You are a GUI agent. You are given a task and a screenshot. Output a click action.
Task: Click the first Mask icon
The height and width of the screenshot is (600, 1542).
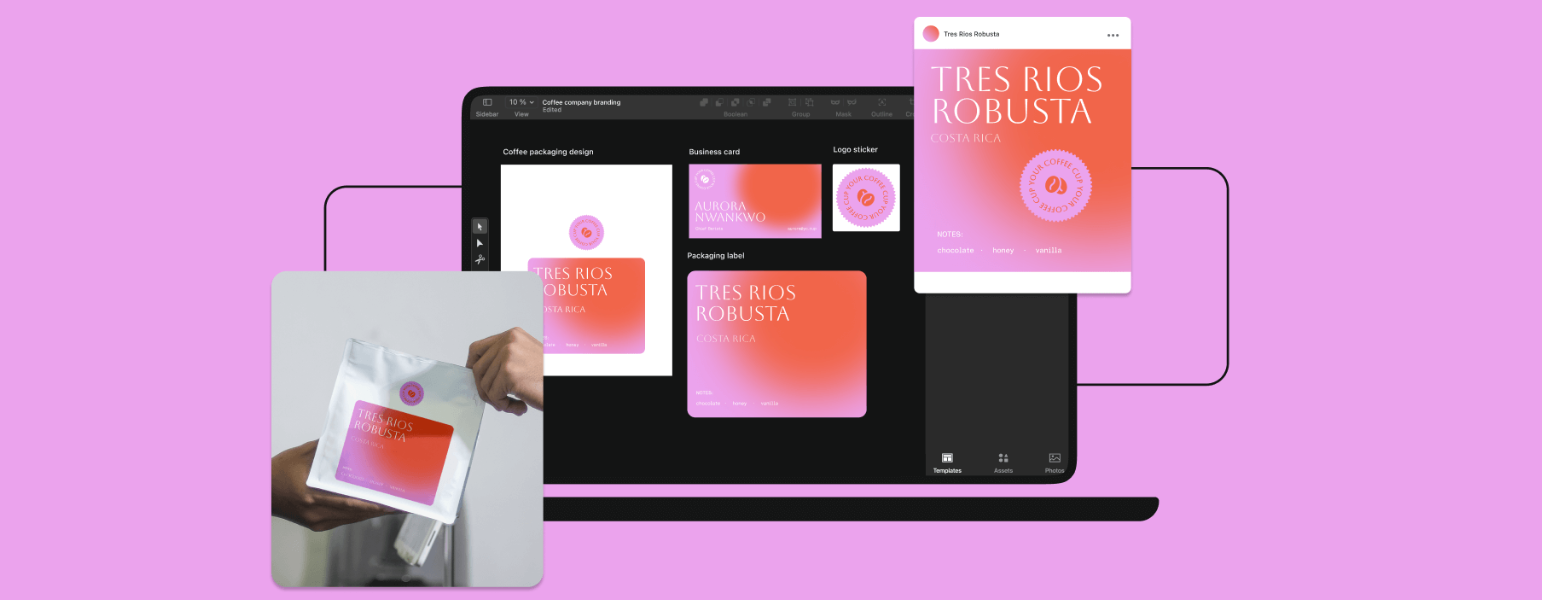(x=836, y=102)
